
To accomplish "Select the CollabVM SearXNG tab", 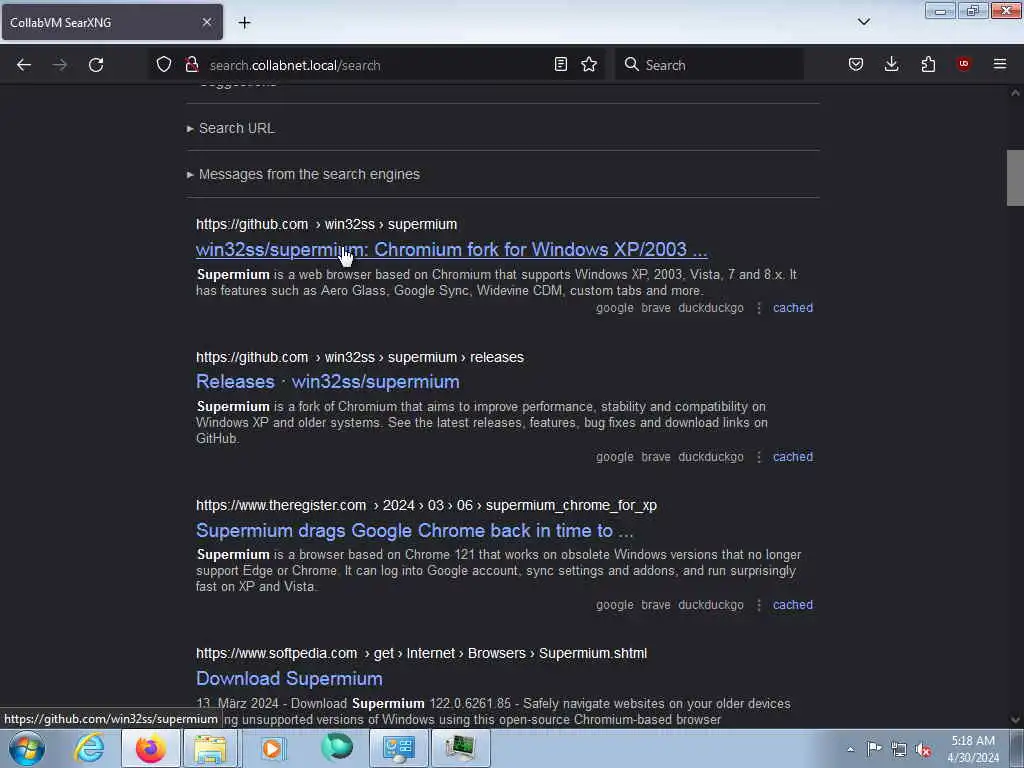I will [x=112, y=22].
